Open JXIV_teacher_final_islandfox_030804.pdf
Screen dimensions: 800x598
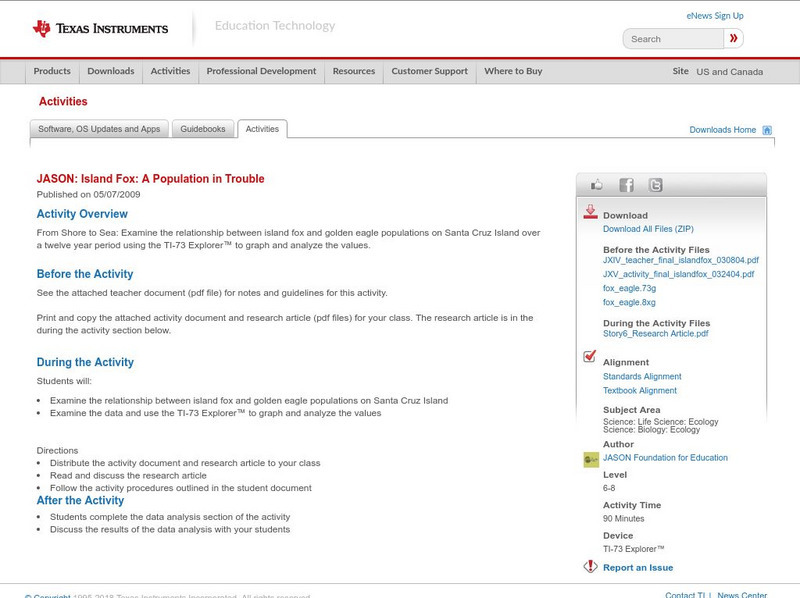click(x=681, y=260)
